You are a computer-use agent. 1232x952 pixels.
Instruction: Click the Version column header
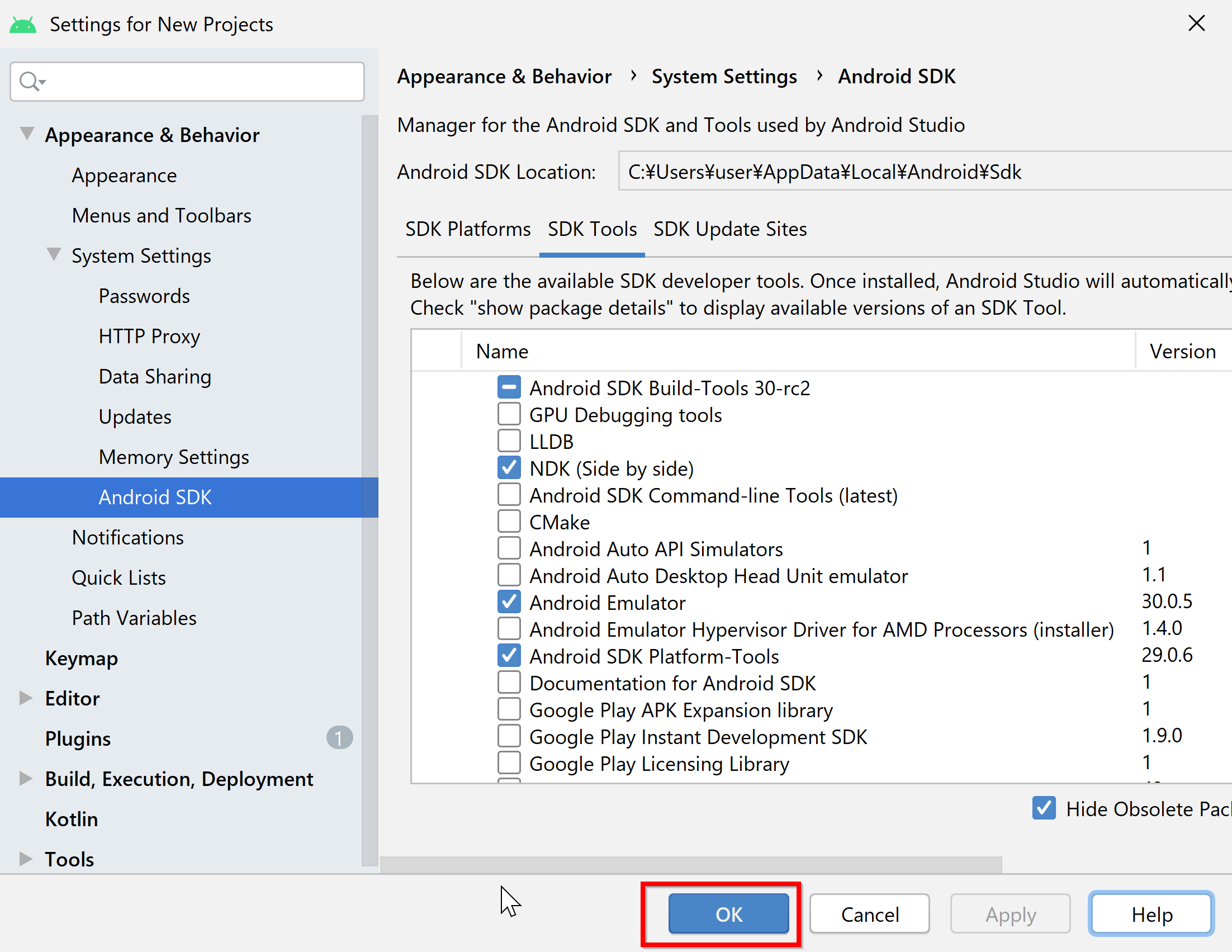click(x=1183, y=351)
